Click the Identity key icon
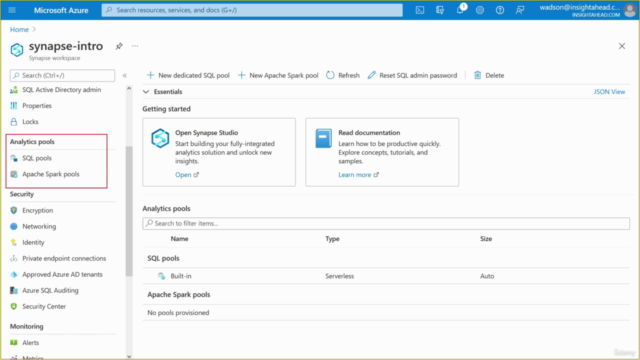This screenshot has width=640, height=360. [x=14, y=242]
